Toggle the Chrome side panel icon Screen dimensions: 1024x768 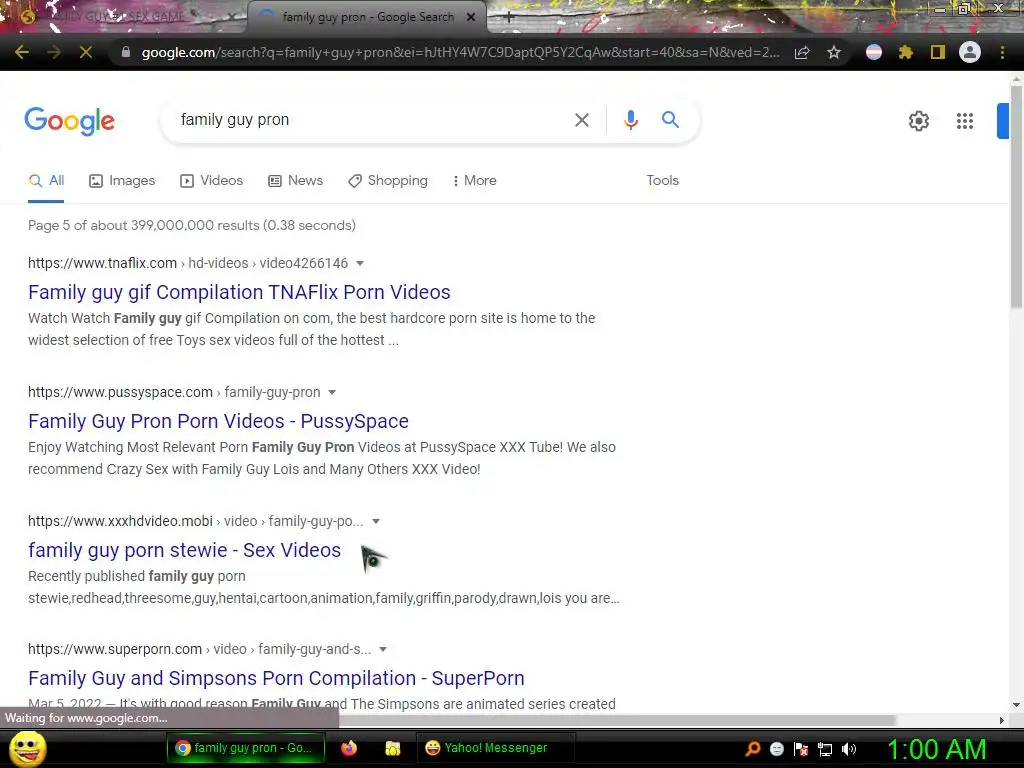click(938, 52)
